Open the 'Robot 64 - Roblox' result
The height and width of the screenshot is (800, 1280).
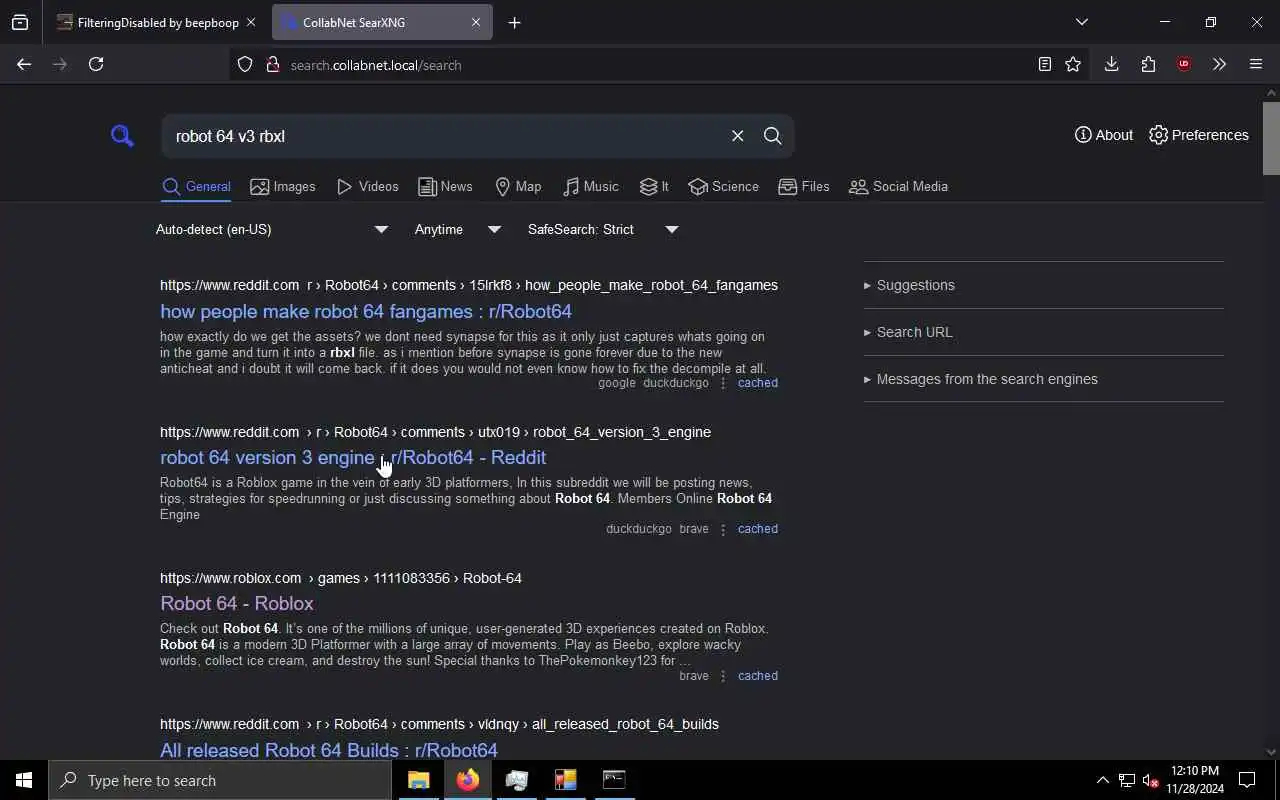237,603
